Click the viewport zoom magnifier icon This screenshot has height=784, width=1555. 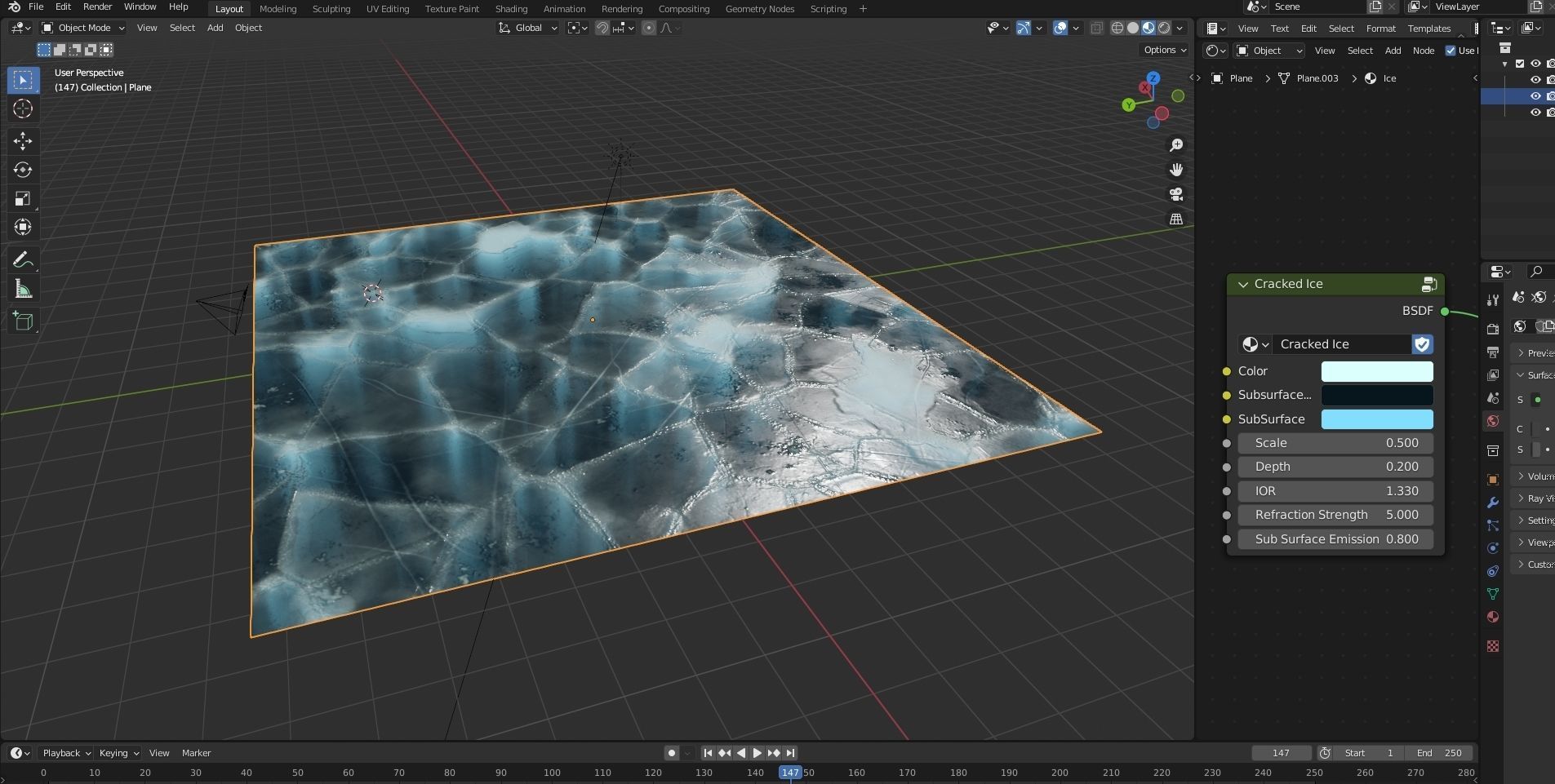point(1176,145)
